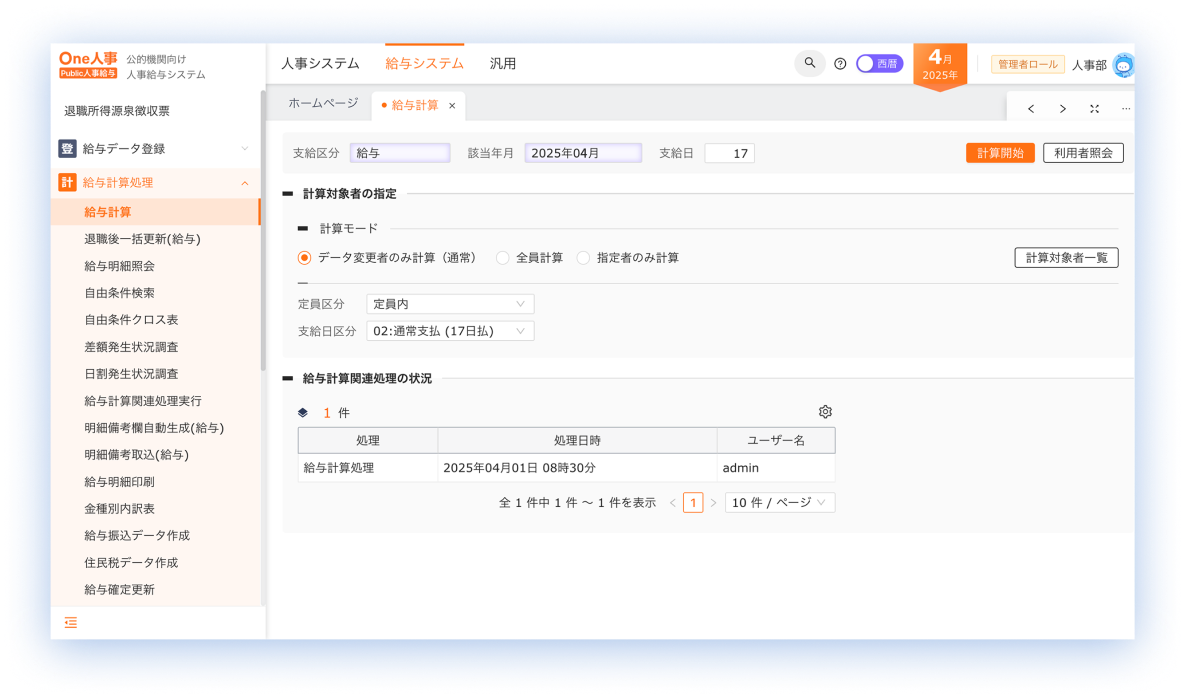The height and width of the screenshot is (698, 1186).
Task: Click pagination next arrow
Action: point(713,503)
